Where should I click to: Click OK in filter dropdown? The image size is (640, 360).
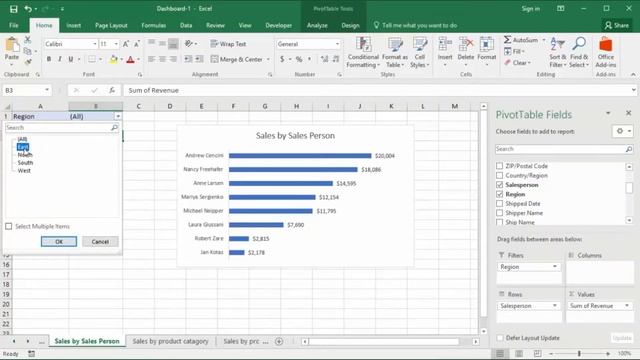coord(59,242)
